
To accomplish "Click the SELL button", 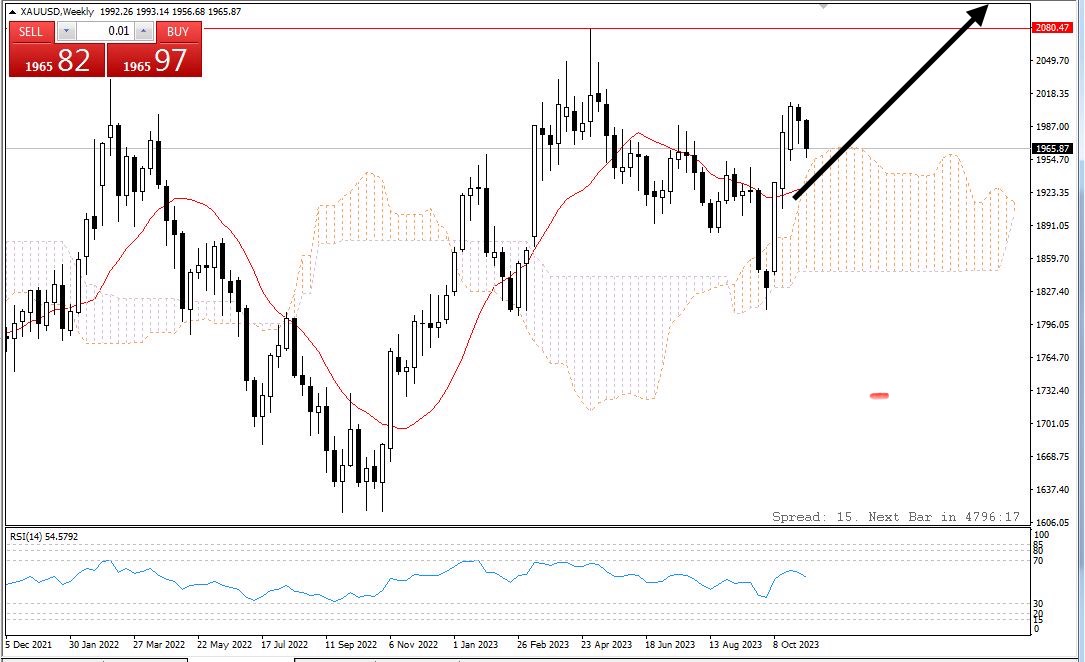I will [x=30, y=32].
